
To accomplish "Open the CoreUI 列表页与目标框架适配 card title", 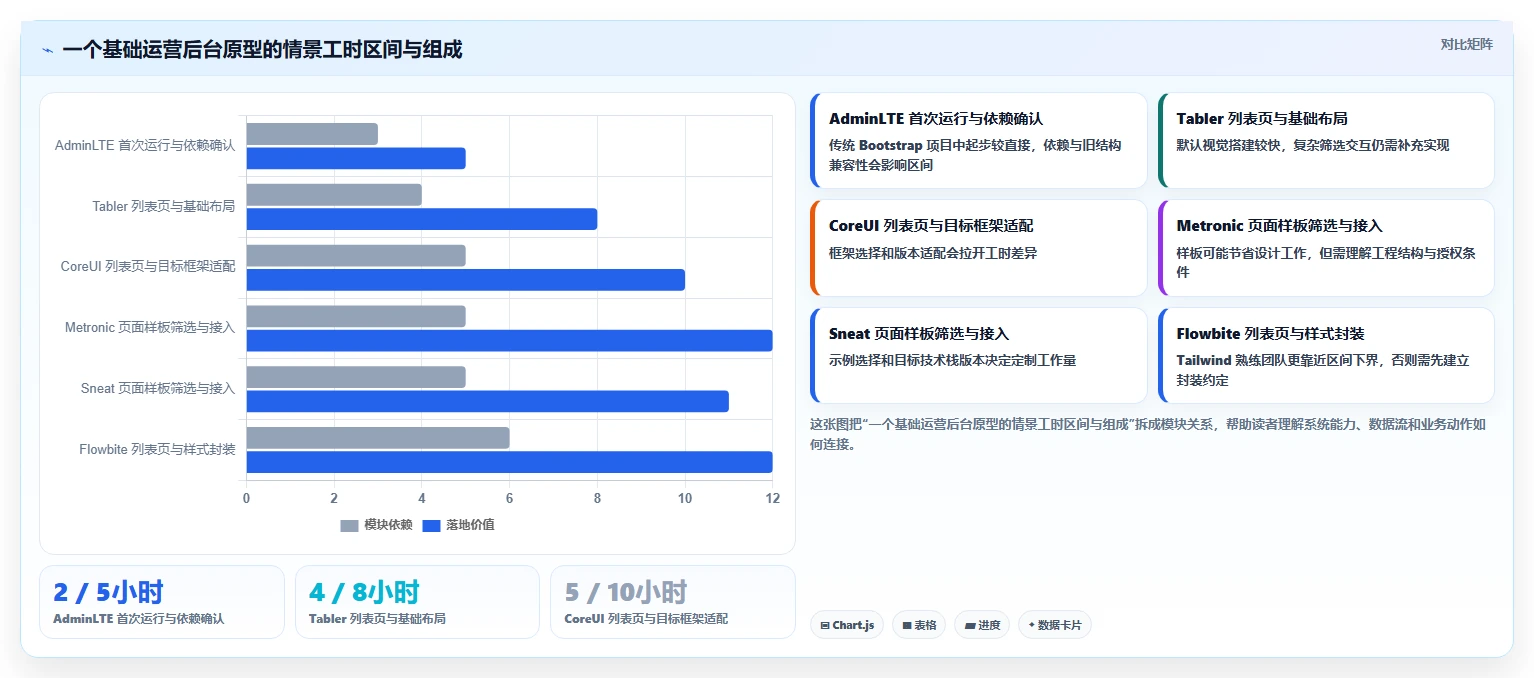I will pyautogui.click(x=931, y=226).
